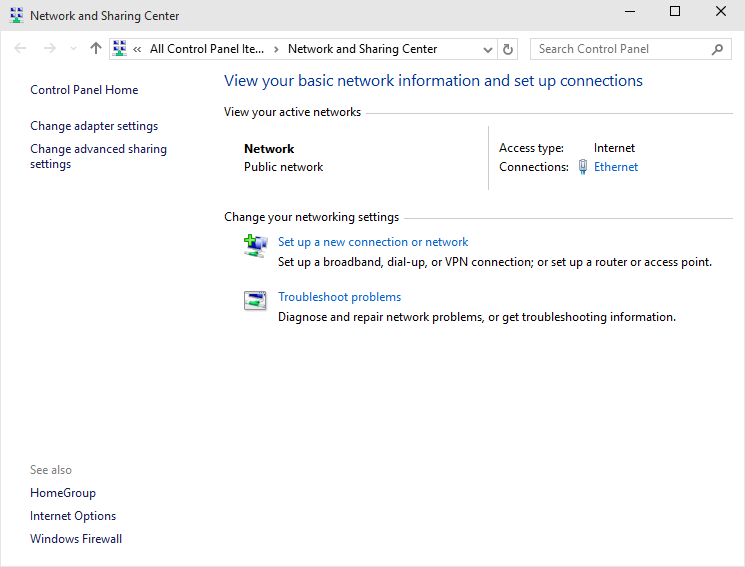Click Network and Sharing Center breadcrumb

[x=363, y=49]
